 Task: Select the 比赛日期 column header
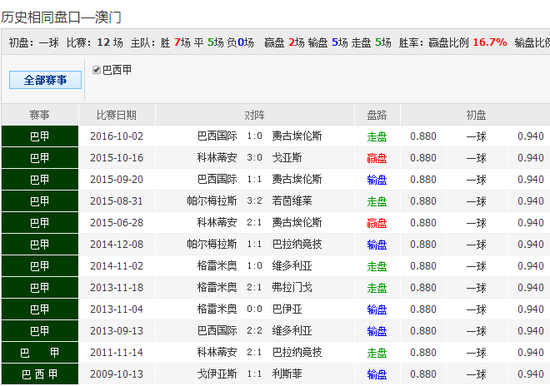(x=116, y=115)
